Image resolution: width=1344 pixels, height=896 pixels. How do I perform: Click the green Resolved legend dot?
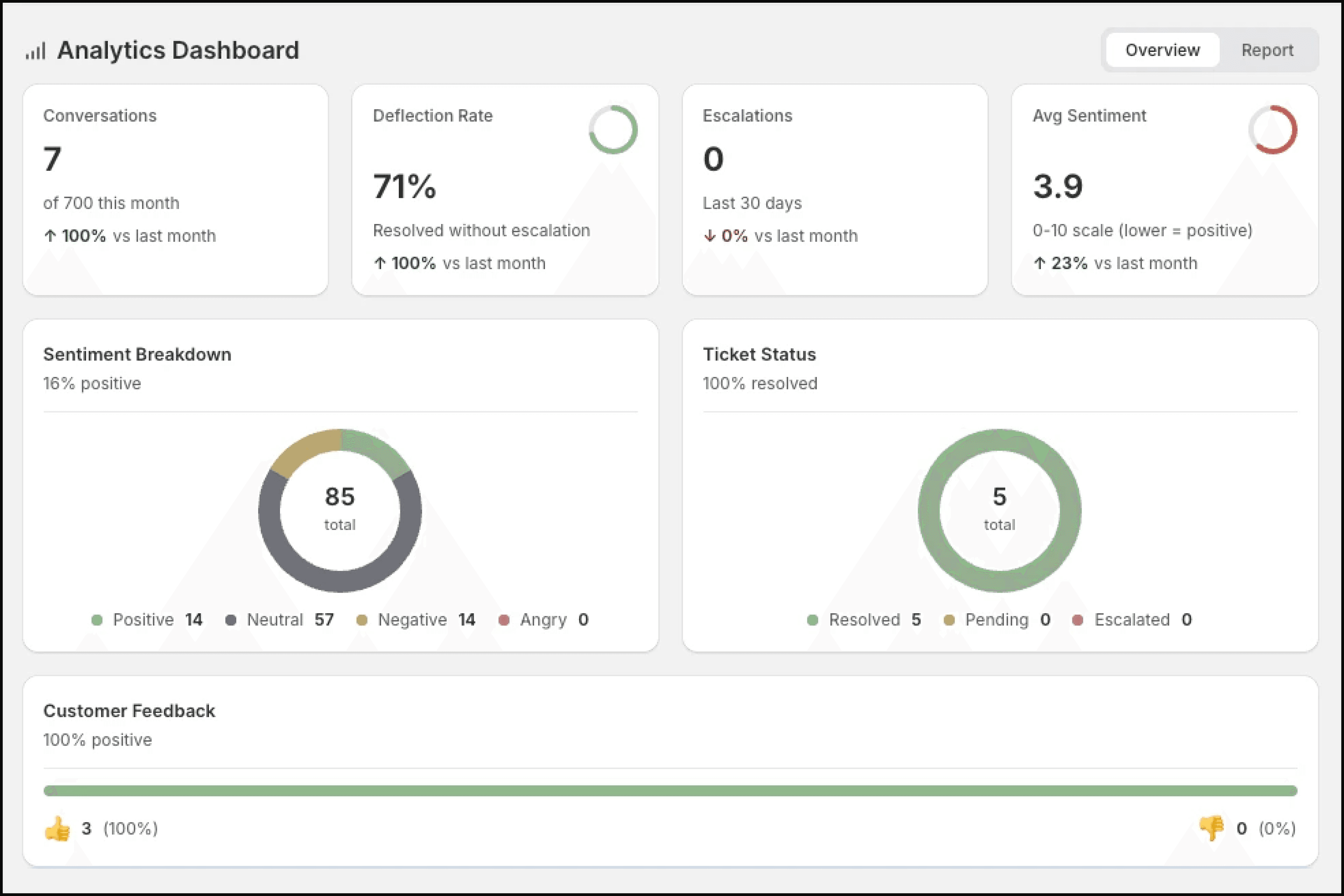click(813, 620)
